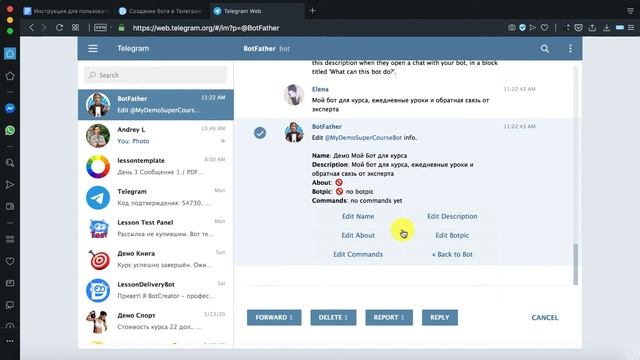Open sidebar speed dial squares icon
The width and height of the screenshot is (640, 360).
pyautogui.click(x=10, y=239)
